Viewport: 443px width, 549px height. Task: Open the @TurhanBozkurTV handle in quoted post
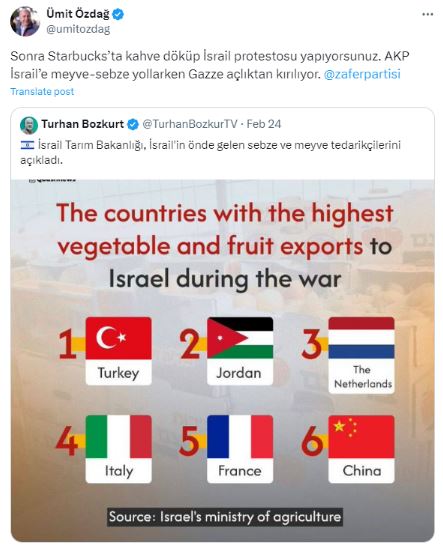tap(190, 124)
